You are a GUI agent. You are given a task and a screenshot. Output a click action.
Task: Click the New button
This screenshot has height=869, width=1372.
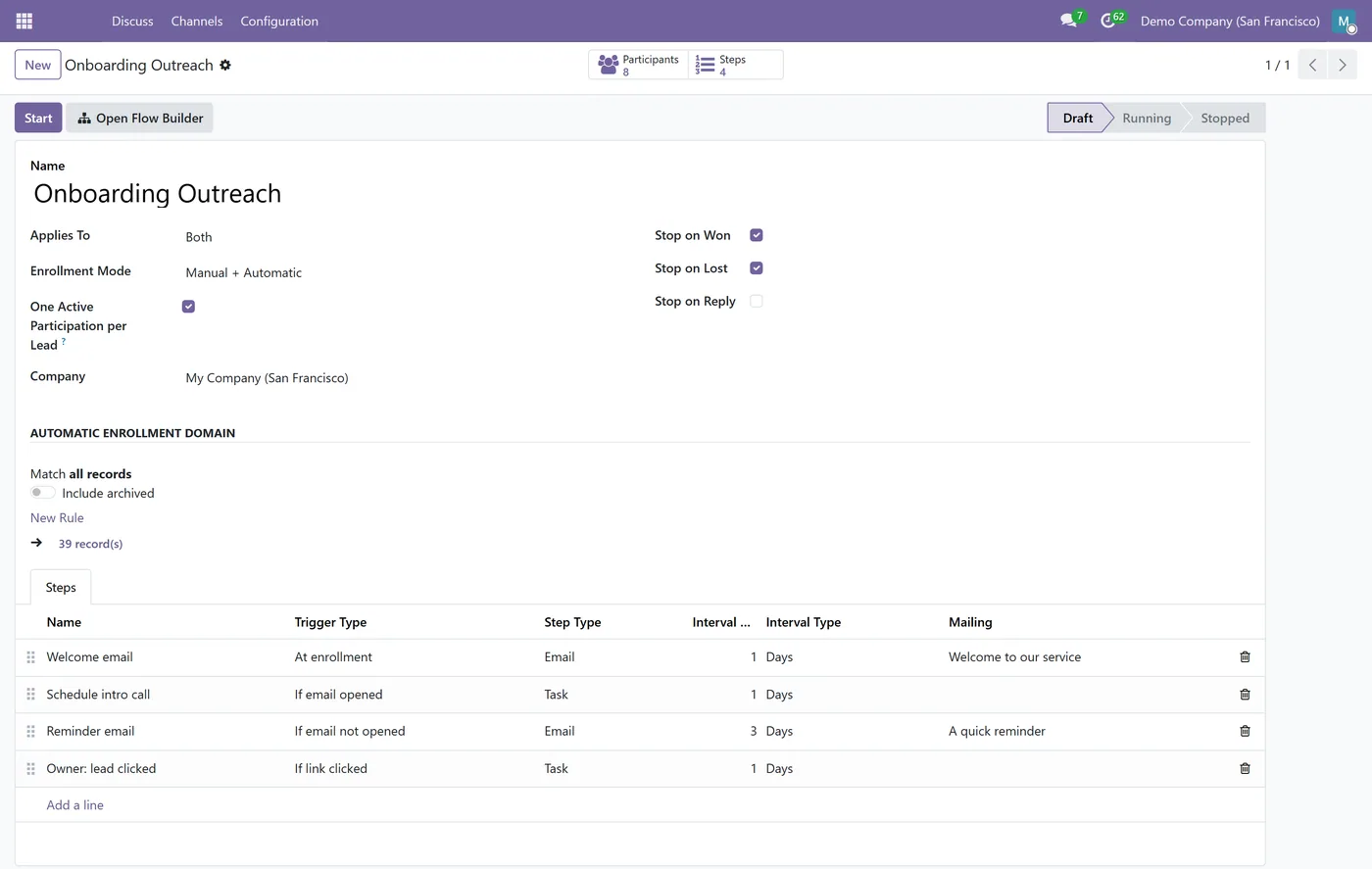tap(38, 65)
